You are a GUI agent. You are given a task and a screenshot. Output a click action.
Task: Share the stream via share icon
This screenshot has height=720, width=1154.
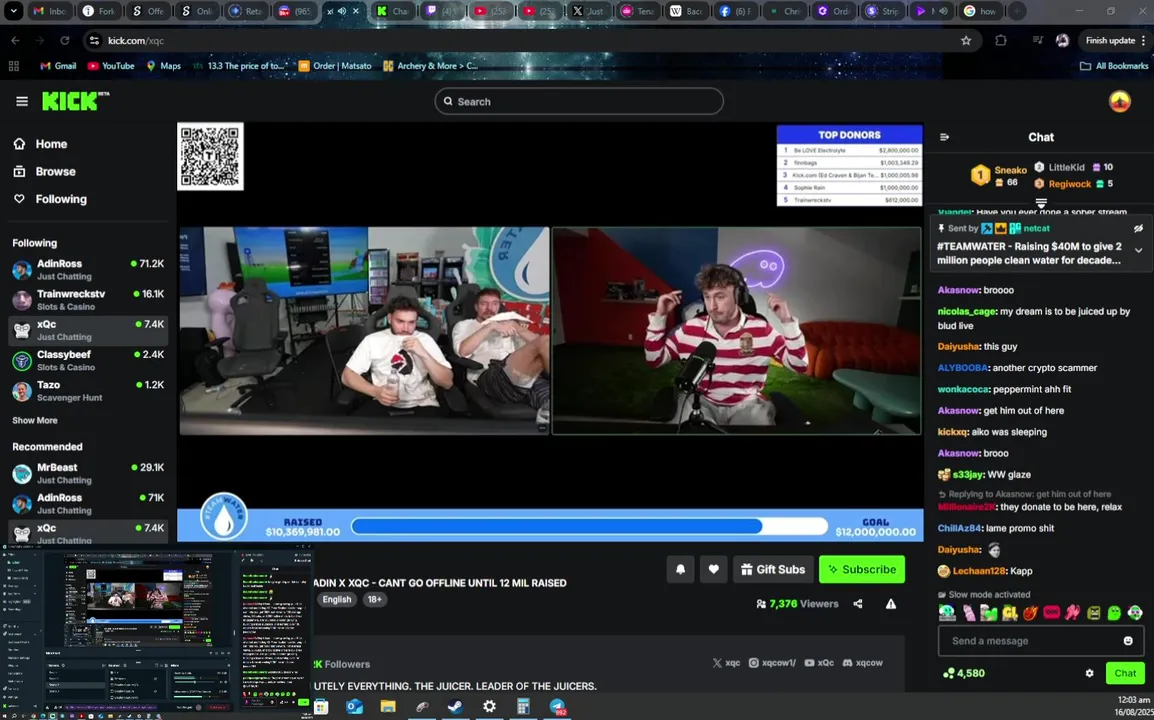point(857,604)
